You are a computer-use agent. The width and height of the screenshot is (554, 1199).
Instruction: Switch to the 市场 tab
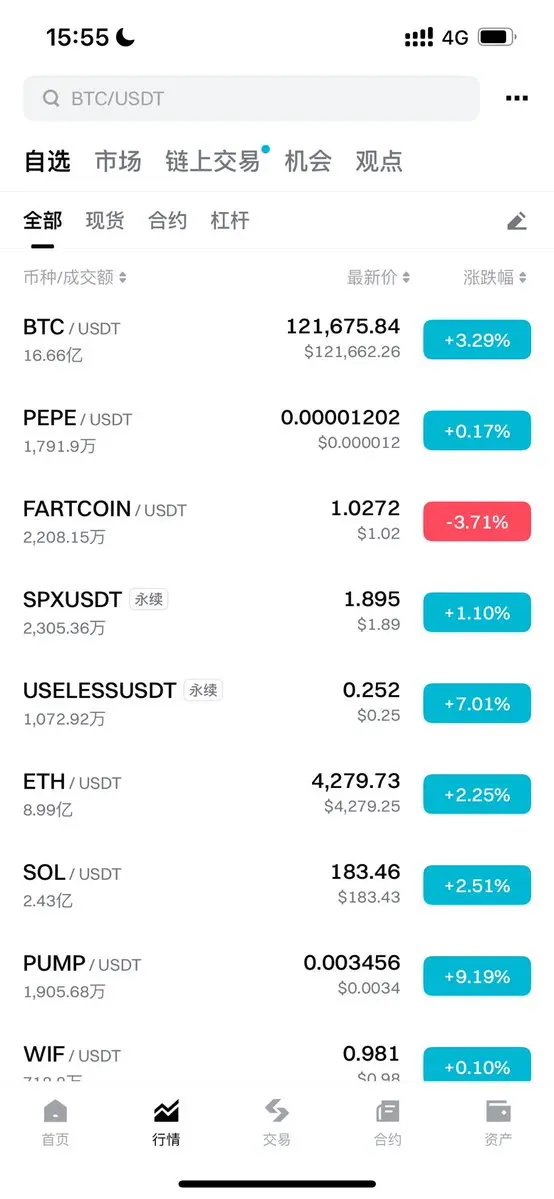(x=118, y=161)
